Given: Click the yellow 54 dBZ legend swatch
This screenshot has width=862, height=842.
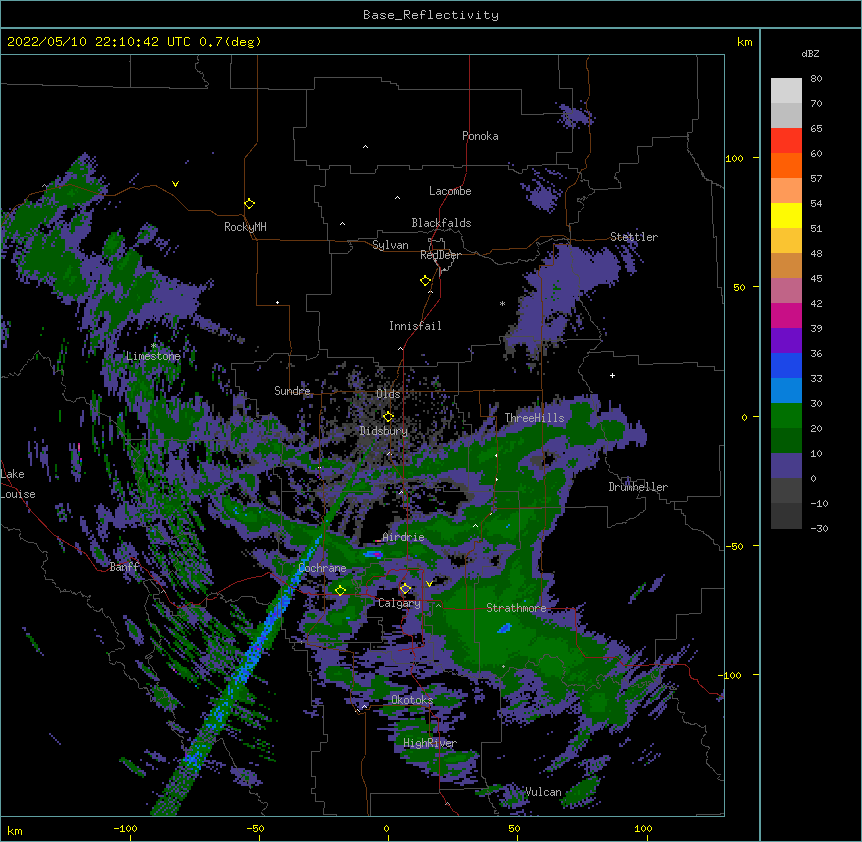Looking at the screenshot, I should pos(786,215).
